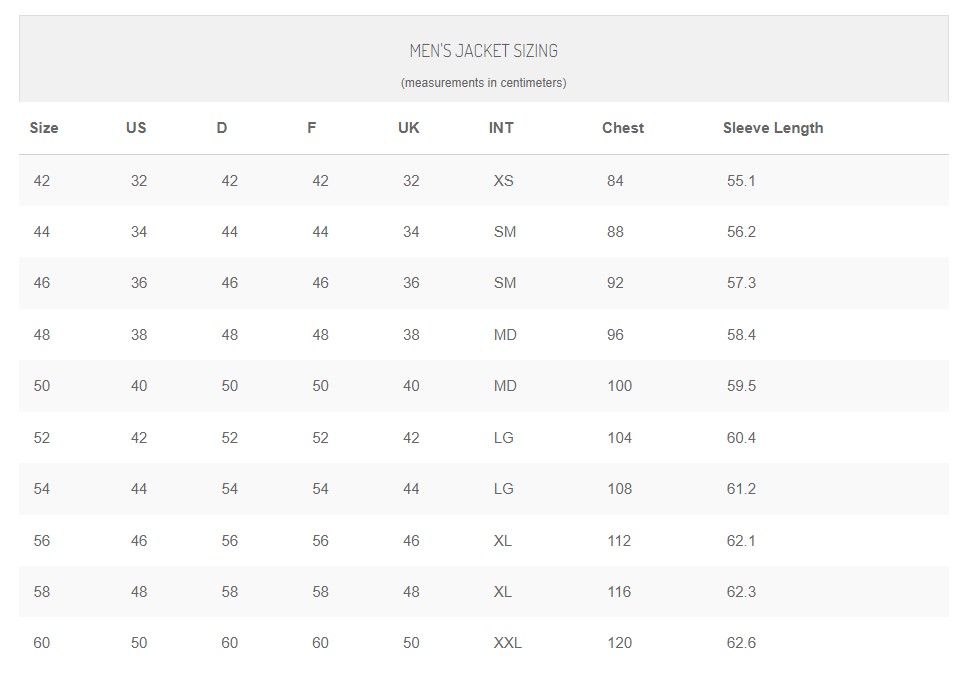
Task: Click the Sleeve Length column header
Action: pos(773,128)
